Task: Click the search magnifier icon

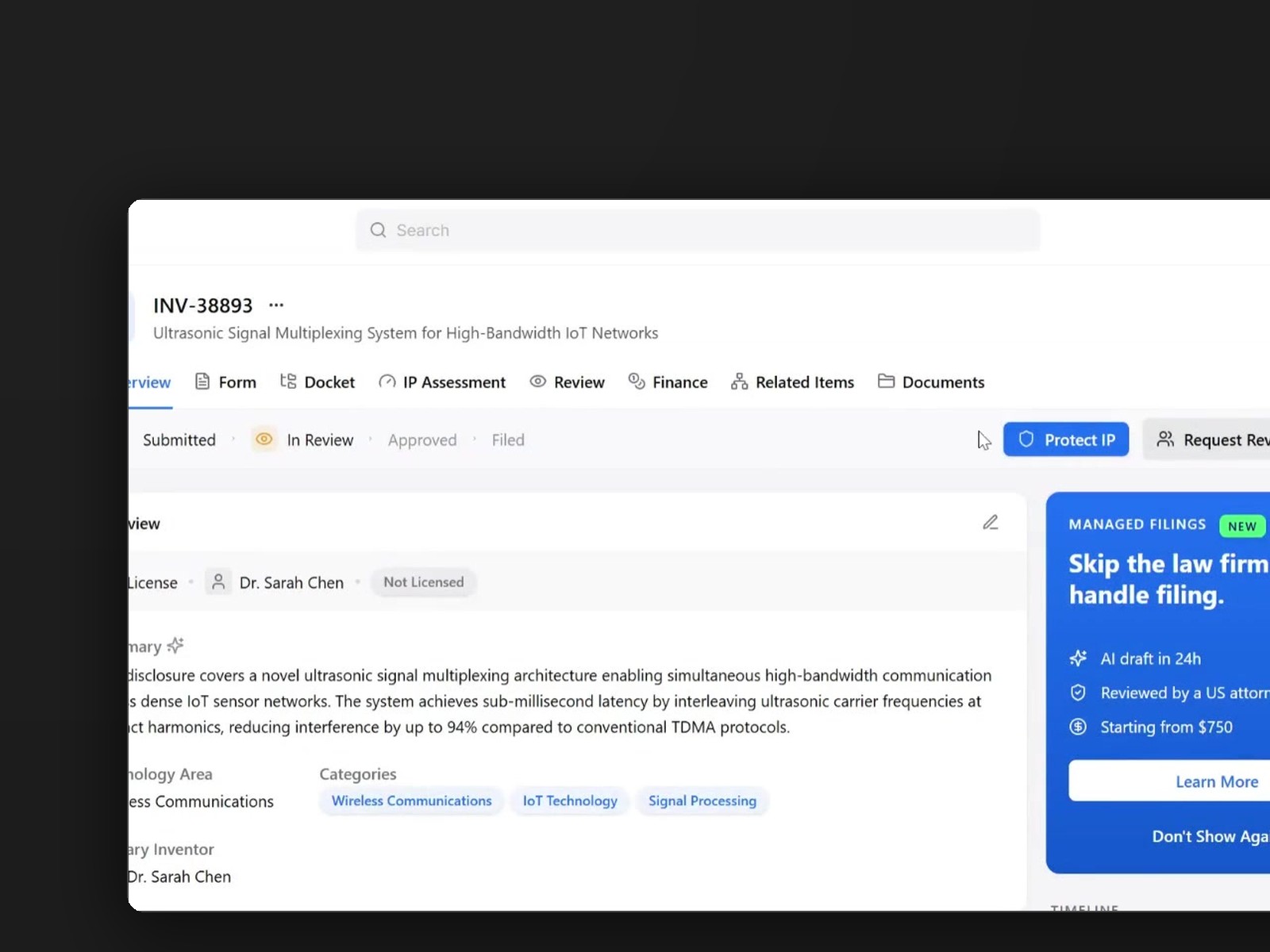Action: (378, 230)
